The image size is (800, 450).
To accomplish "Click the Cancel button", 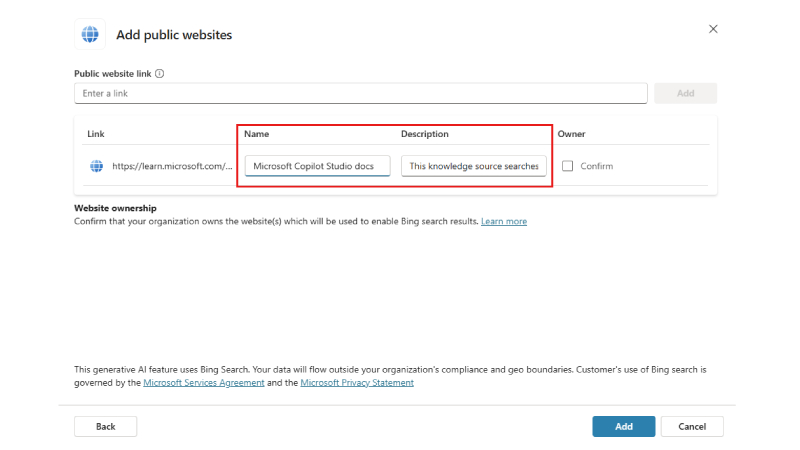I will coord(692,427).
